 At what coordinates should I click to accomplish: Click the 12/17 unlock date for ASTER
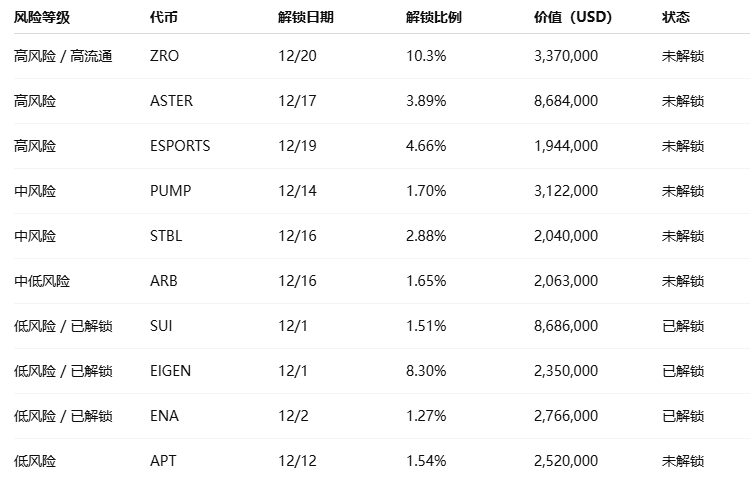(x=297, y=101)
